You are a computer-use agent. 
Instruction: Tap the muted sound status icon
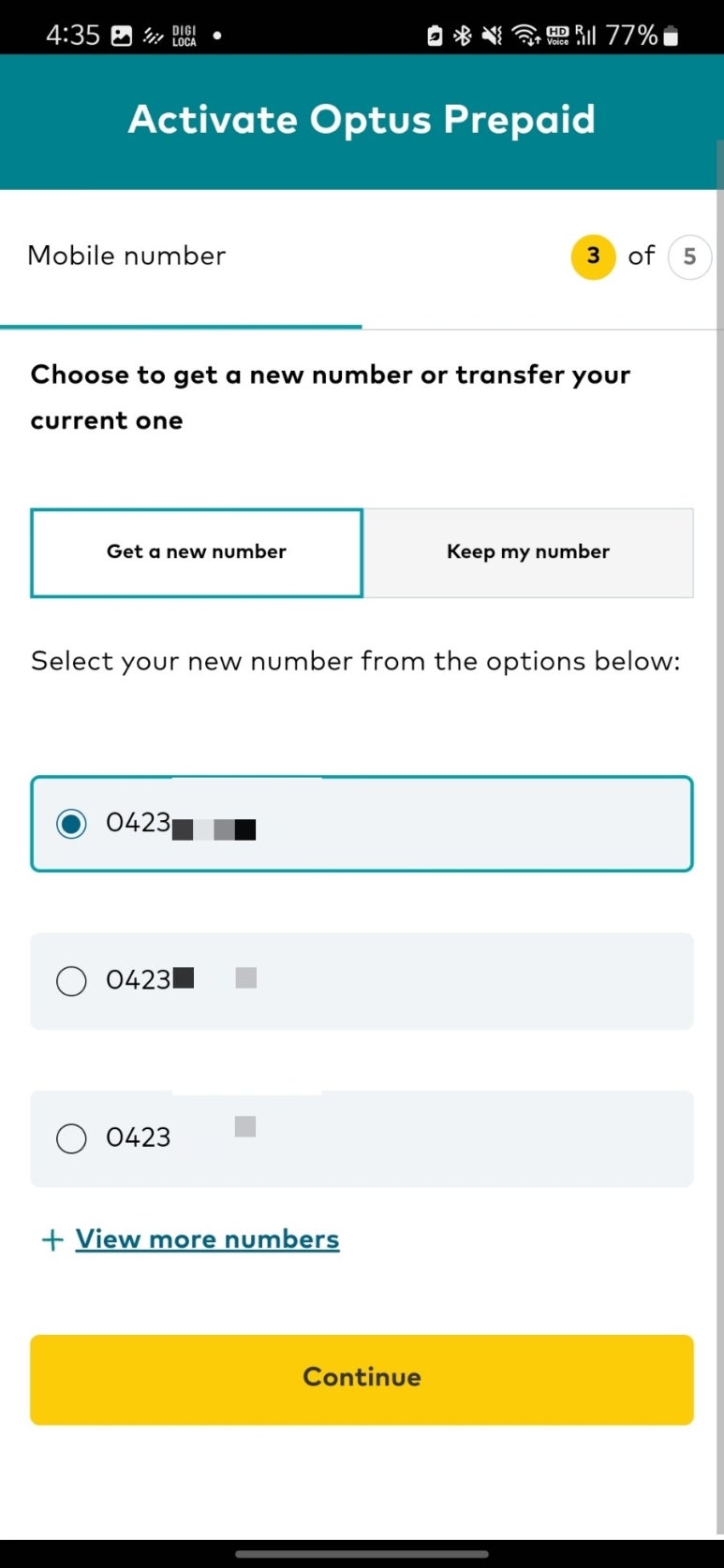pos(491,36)
